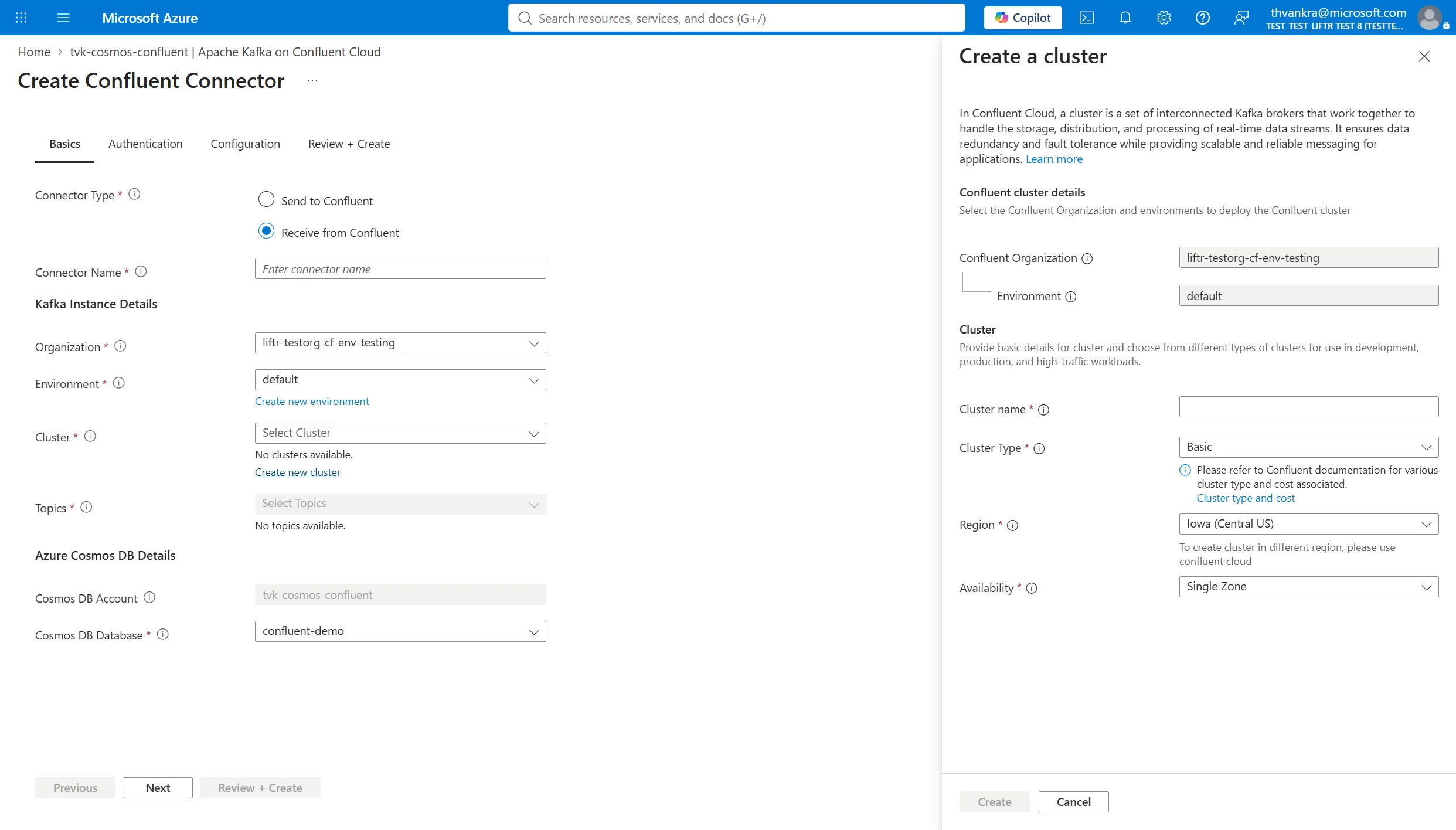Launch Cloud Shell from the top bar

tap(1087, 18)
